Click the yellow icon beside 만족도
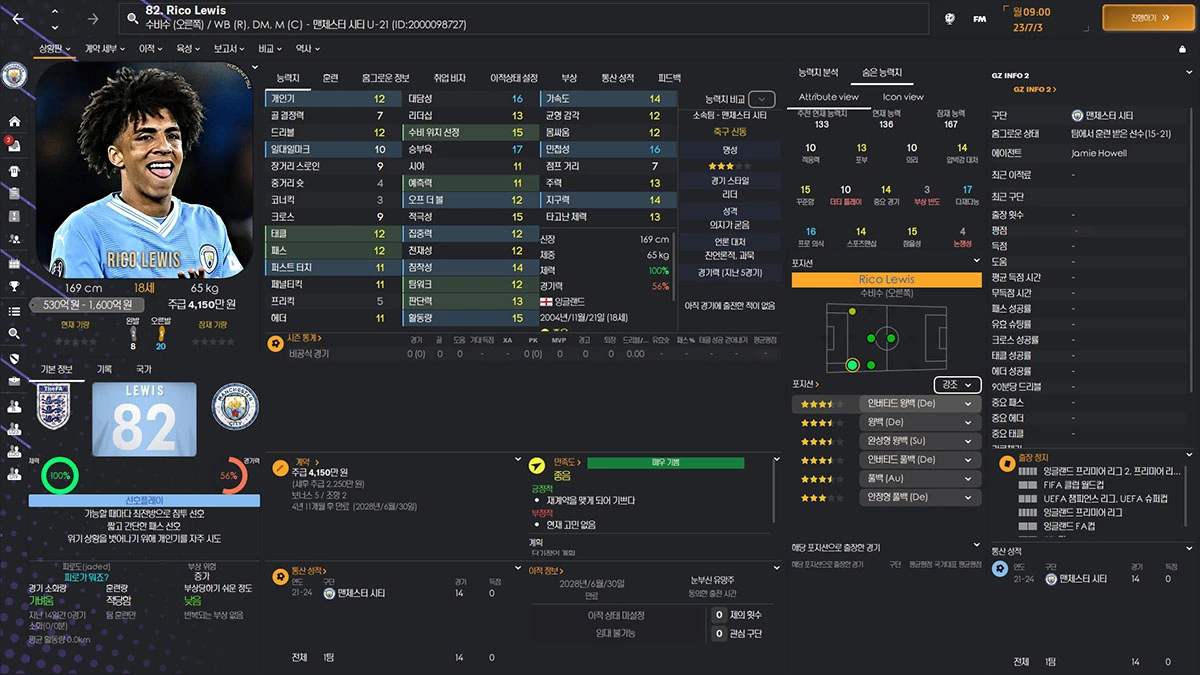Screen dimensions: 1200x675 (x=535, y=467)
